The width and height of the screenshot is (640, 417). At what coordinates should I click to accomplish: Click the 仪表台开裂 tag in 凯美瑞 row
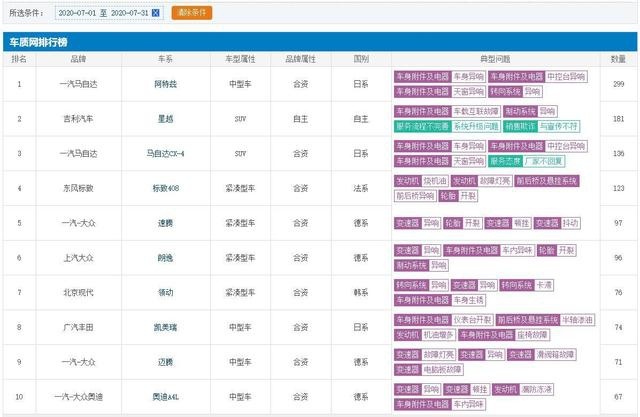(x=472, y=320)
